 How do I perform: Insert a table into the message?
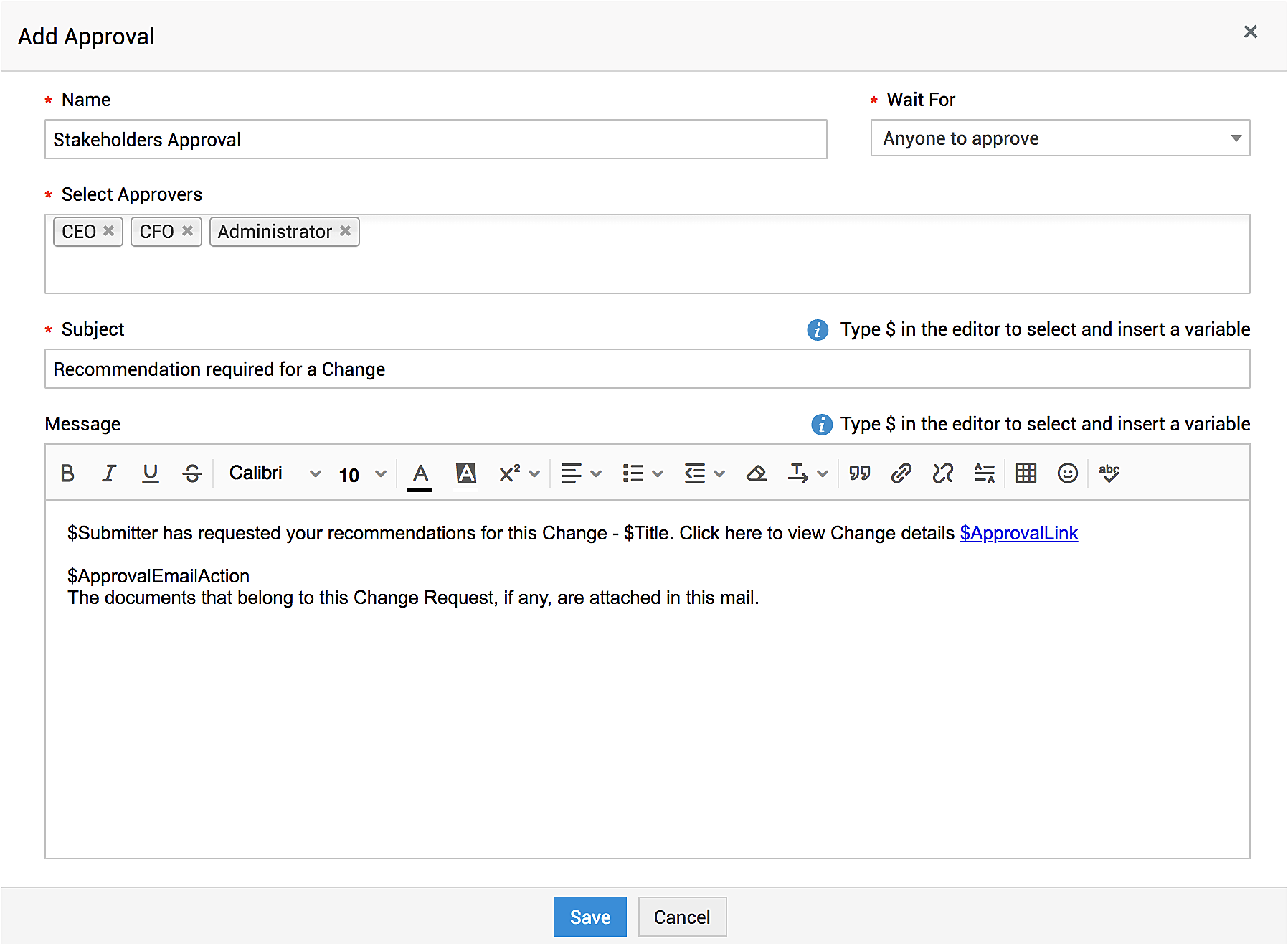coord(1026,473)
